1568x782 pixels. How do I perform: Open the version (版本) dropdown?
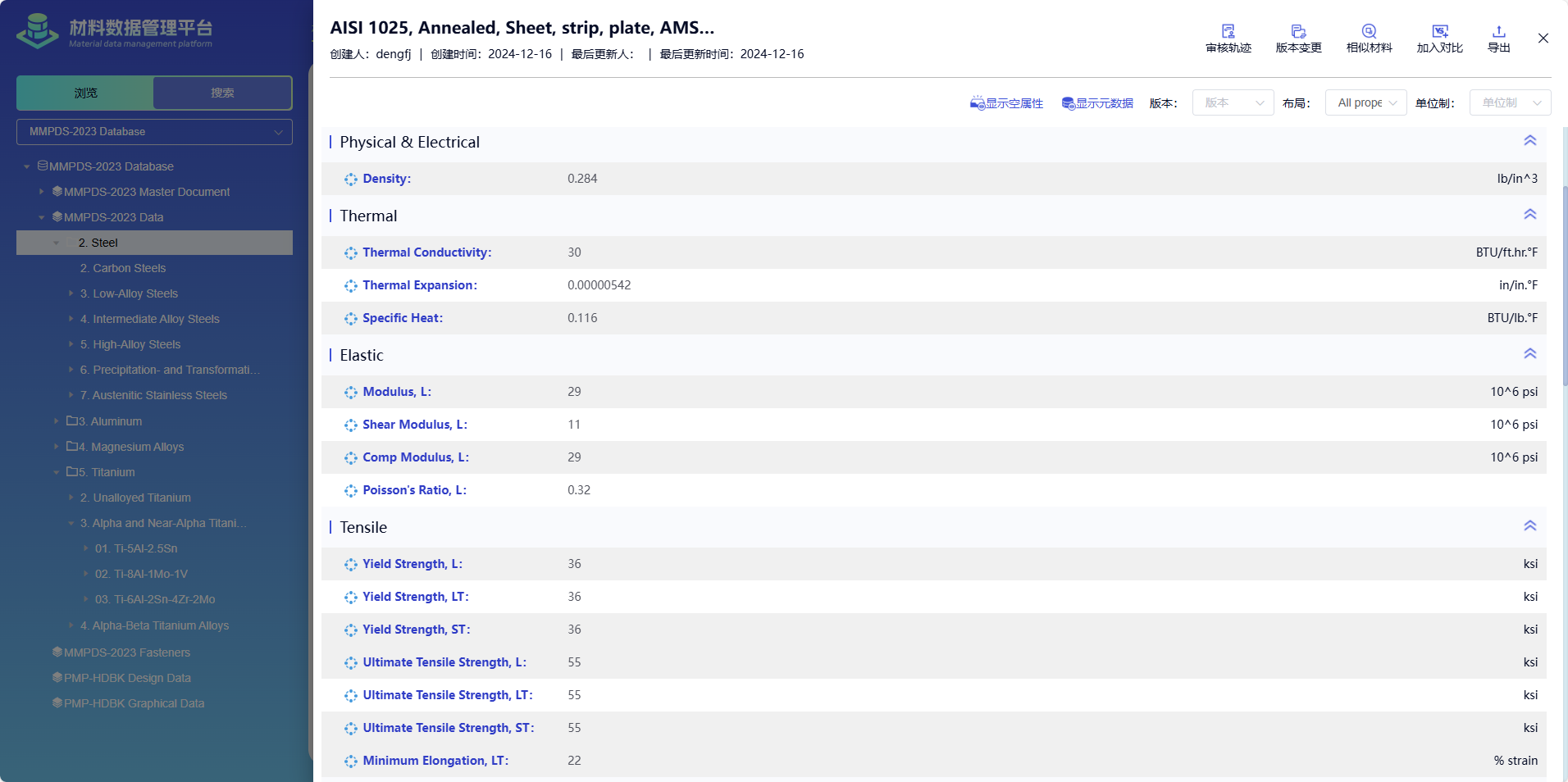pos(1233,102)
